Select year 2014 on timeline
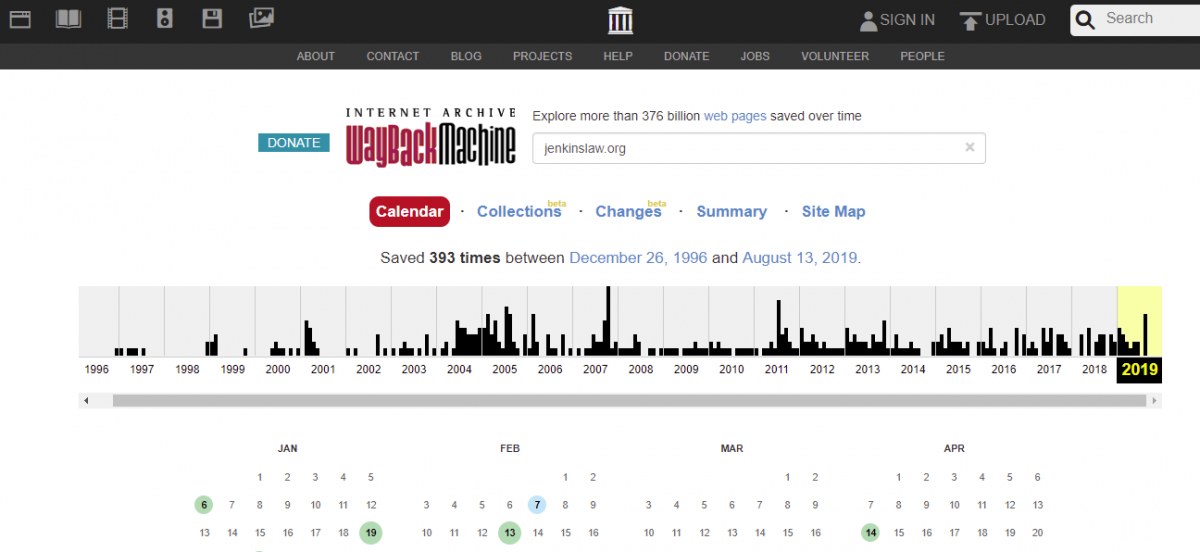1200x552 pixels. click(x=913, y=369)
